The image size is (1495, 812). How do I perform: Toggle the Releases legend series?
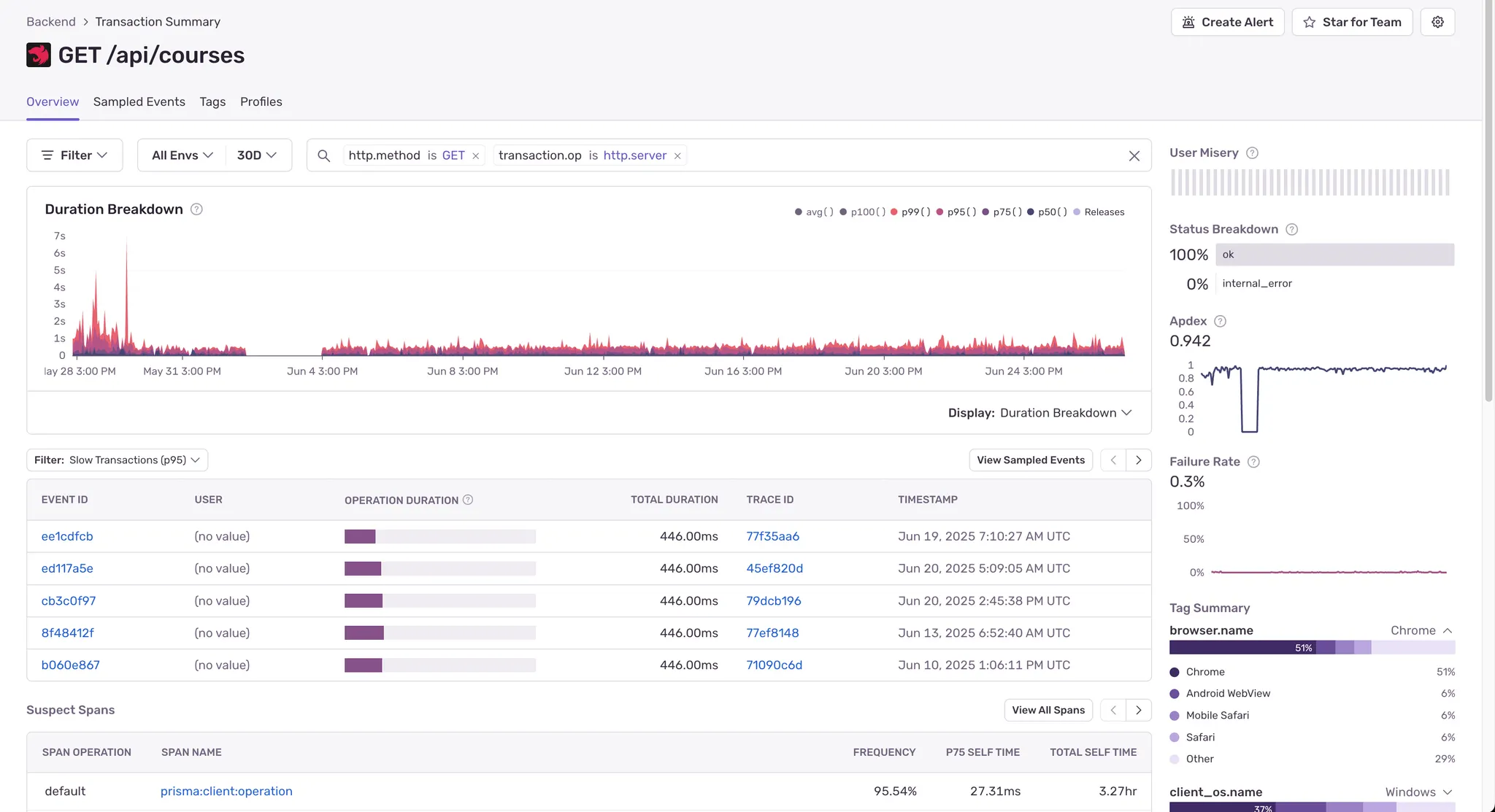pyautogui.click(x=1099, y=212)
